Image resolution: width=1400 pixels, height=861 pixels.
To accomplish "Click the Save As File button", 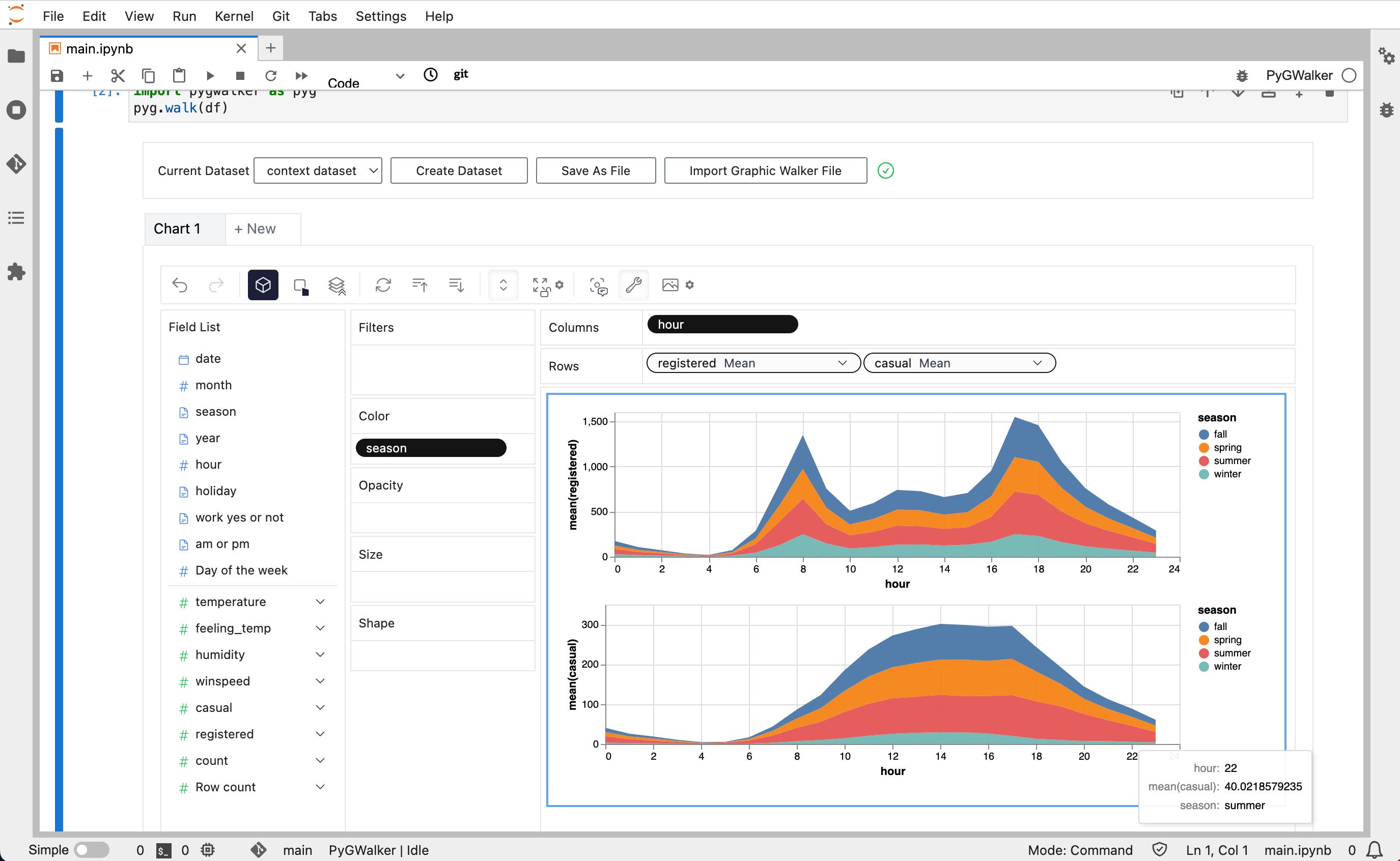I will [x=595, y=170].
